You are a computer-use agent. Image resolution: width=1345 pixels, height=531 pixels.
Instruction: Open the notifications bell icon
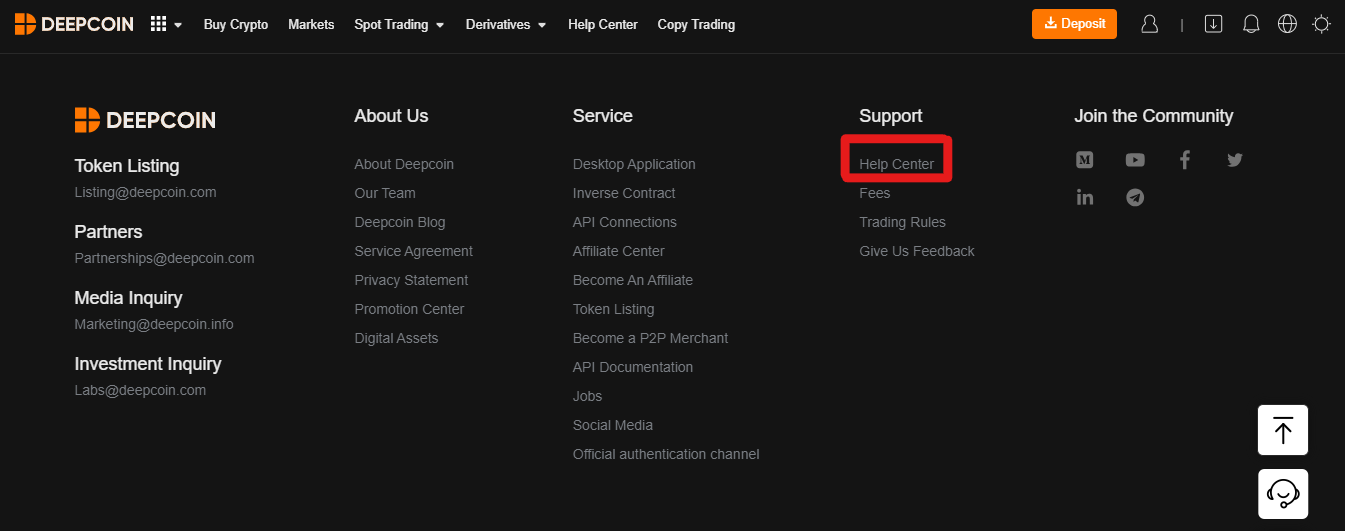[1251, 24]
